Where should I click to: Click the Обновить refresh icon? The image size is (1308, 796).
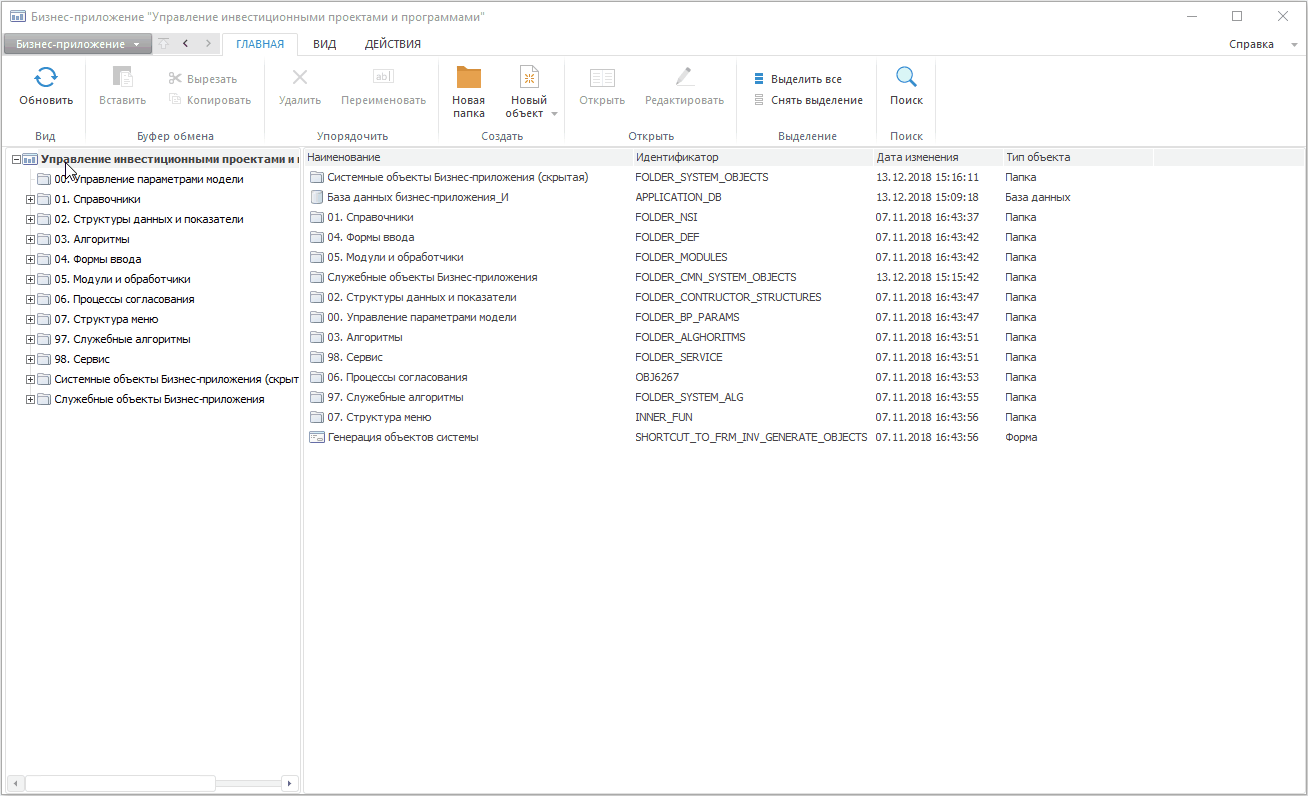(x=46, y=78)
